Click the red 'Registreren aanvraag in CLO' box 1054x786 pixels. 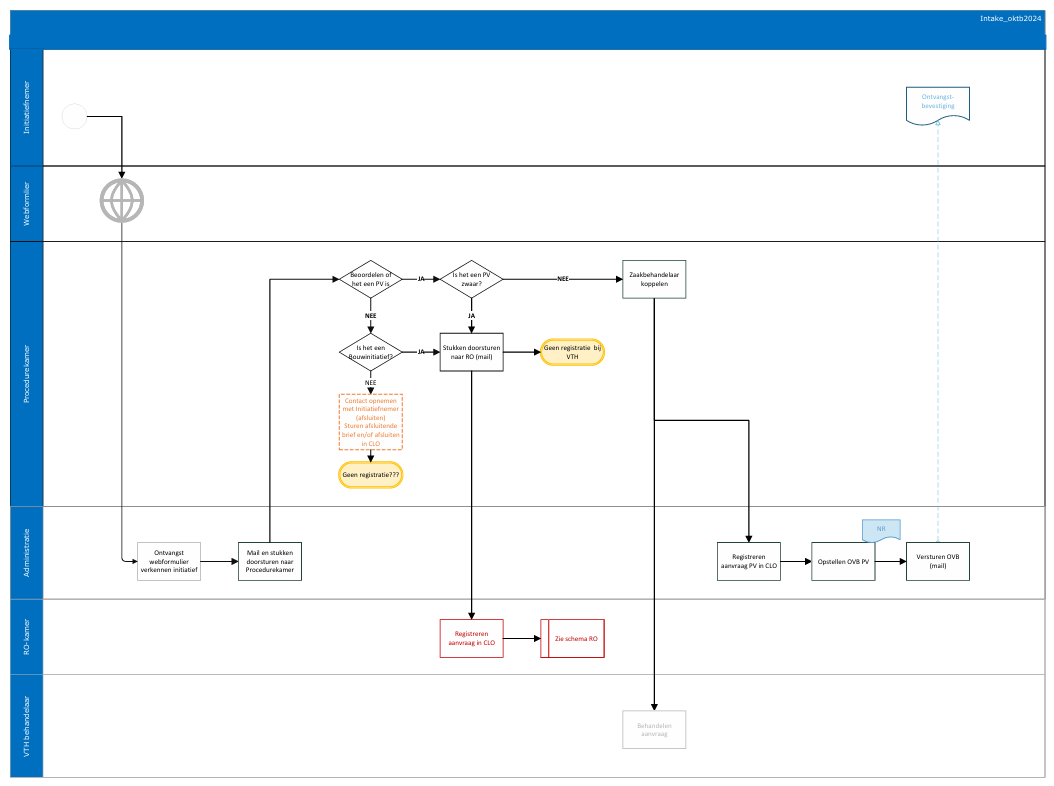471,638
